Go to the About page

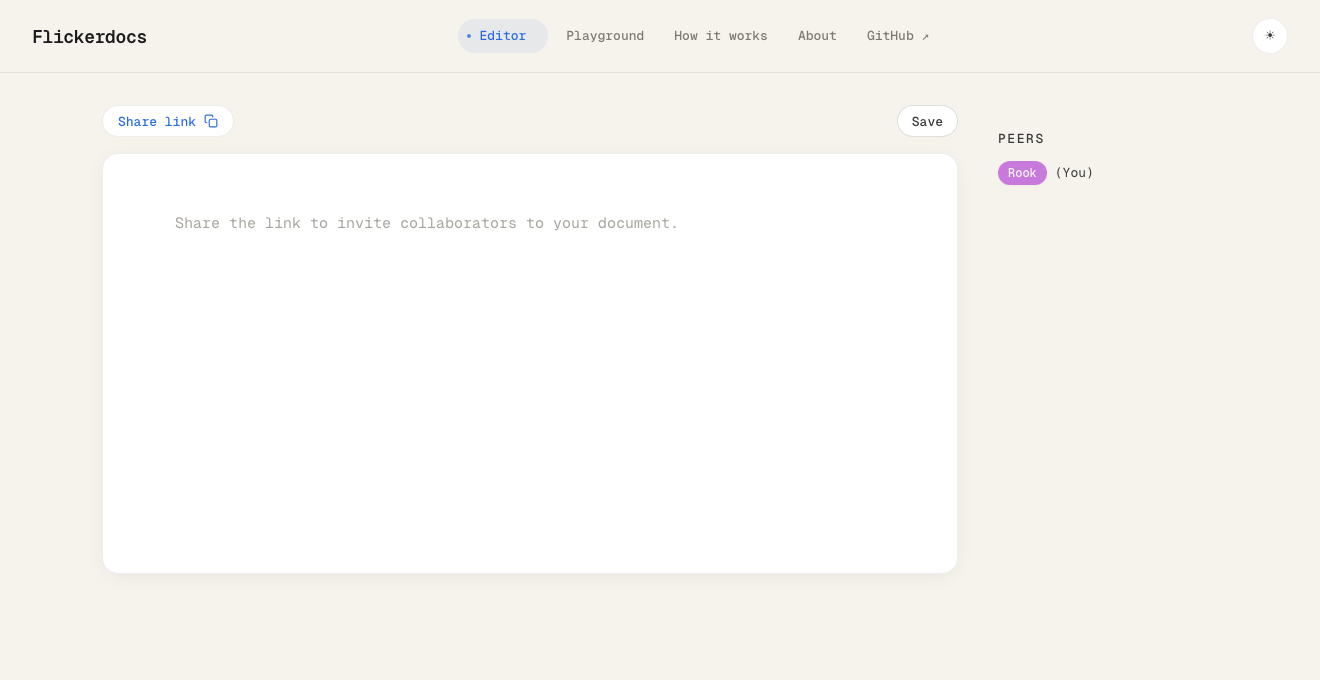(x=817, y=36)
